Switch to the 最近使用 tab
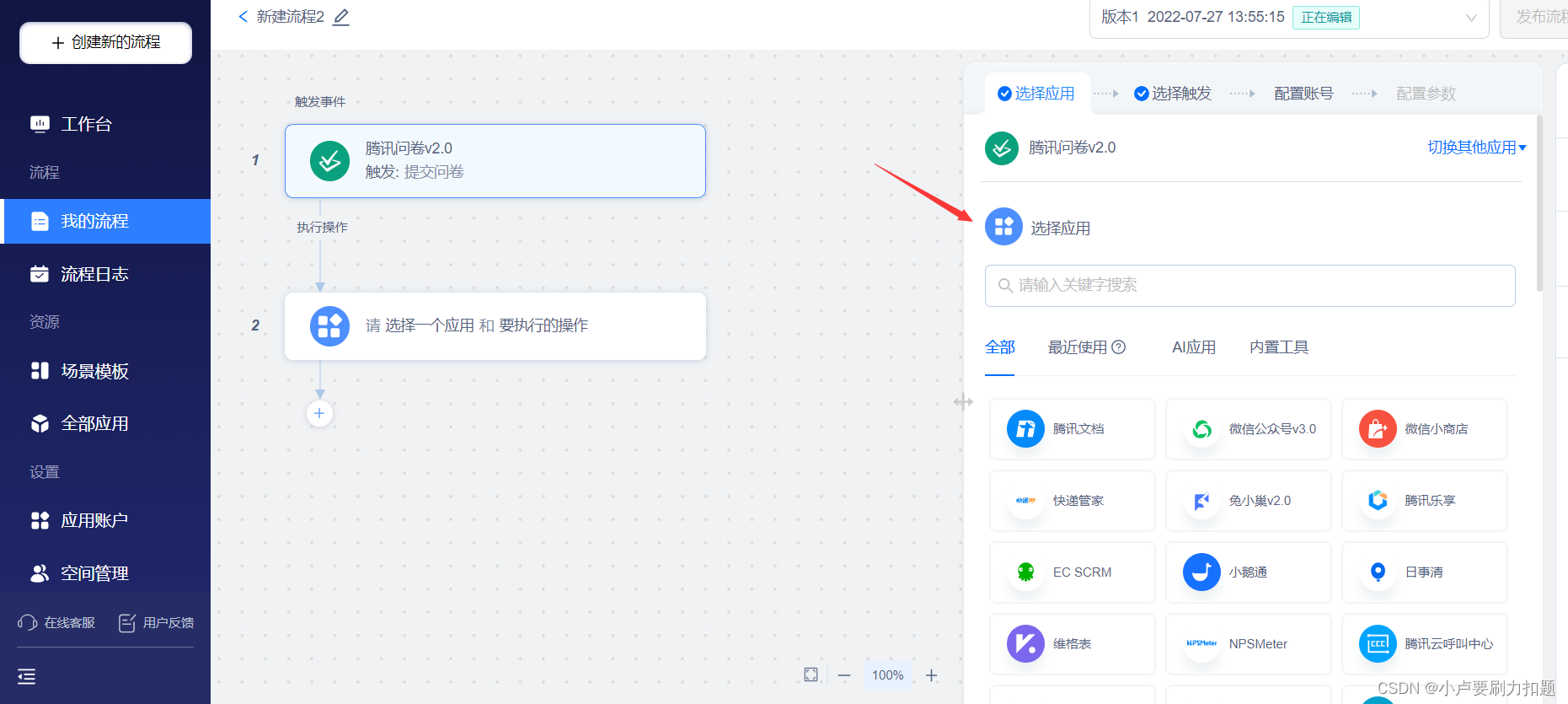Viewport: 1568px width, 704px height. 1078,347
